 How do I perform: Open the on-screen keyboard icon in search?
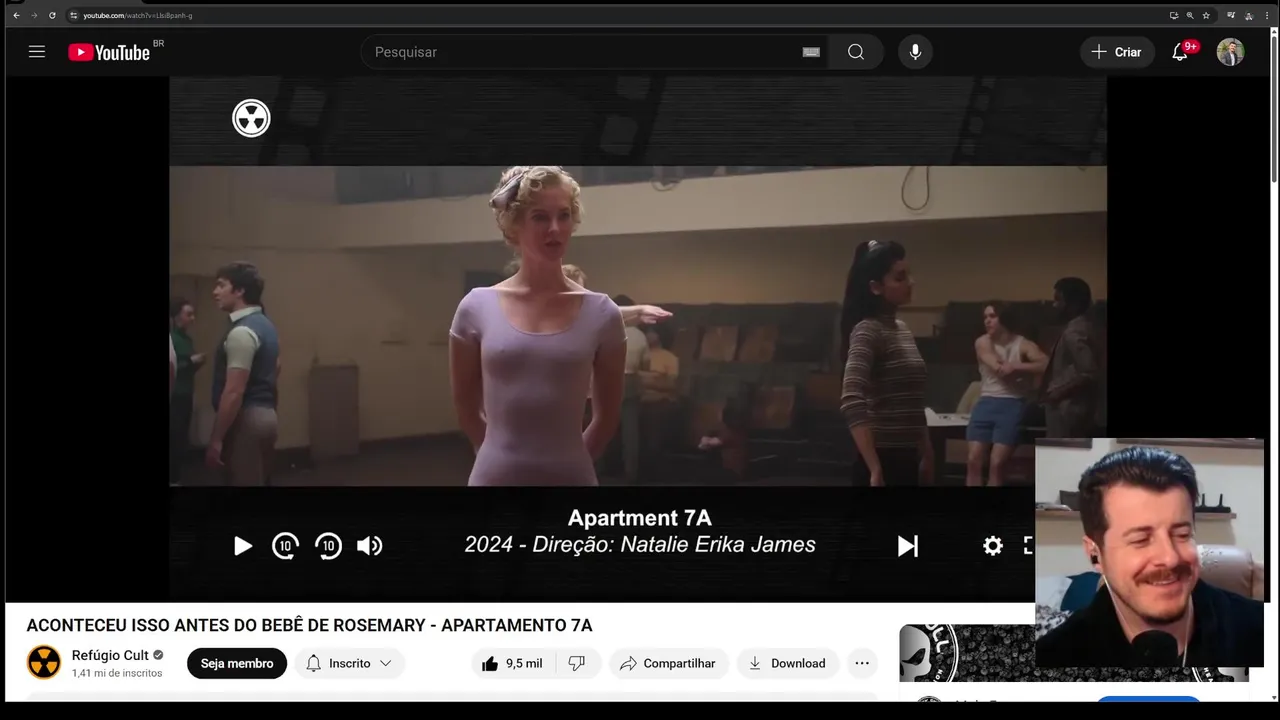click(x=811, y=52)
